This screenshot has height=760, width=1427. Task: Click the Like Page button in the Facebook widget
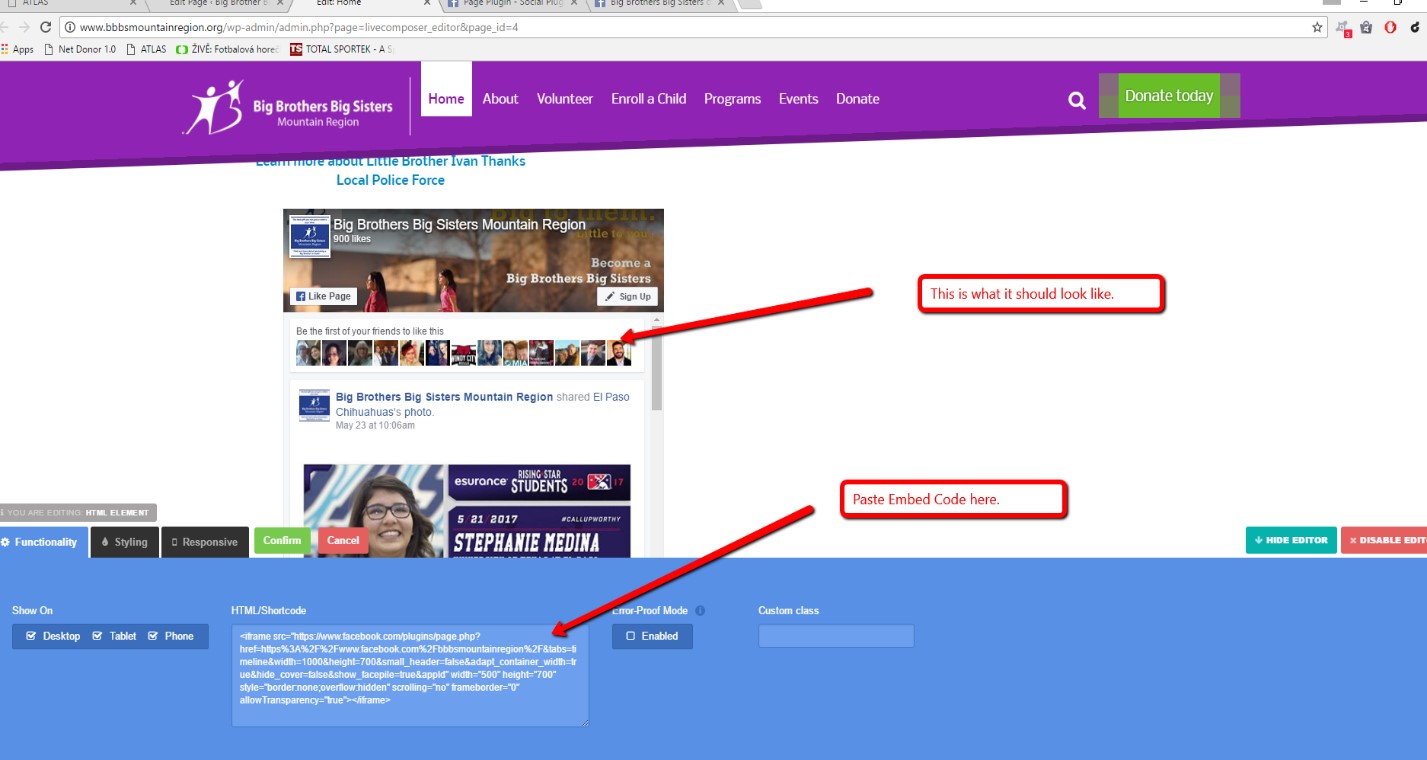[x=322, y=296]
